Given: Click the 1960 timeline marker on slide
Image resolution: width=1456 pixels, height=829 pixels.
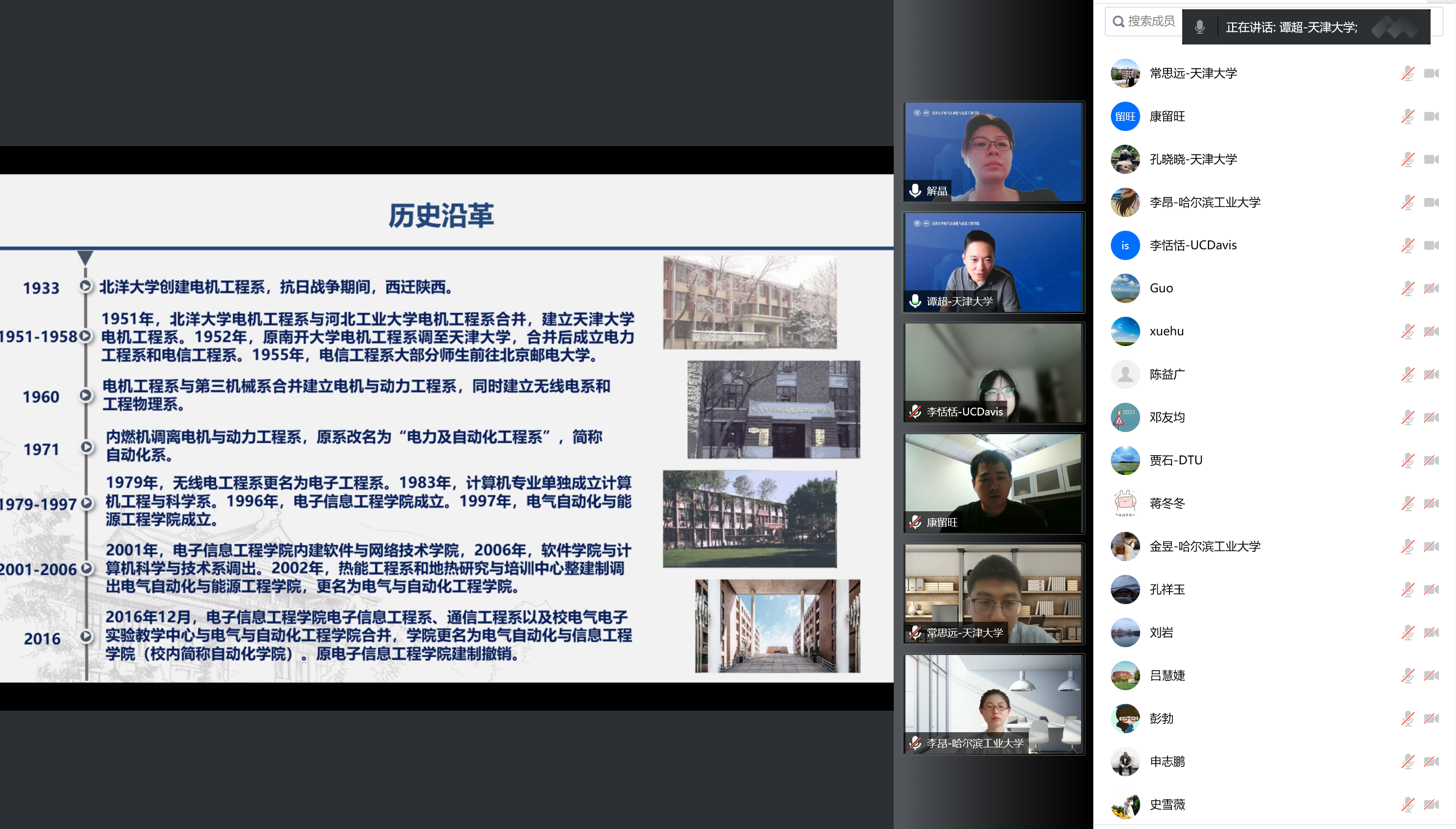Looking at the screenshot, I should (x=86, y=395).
